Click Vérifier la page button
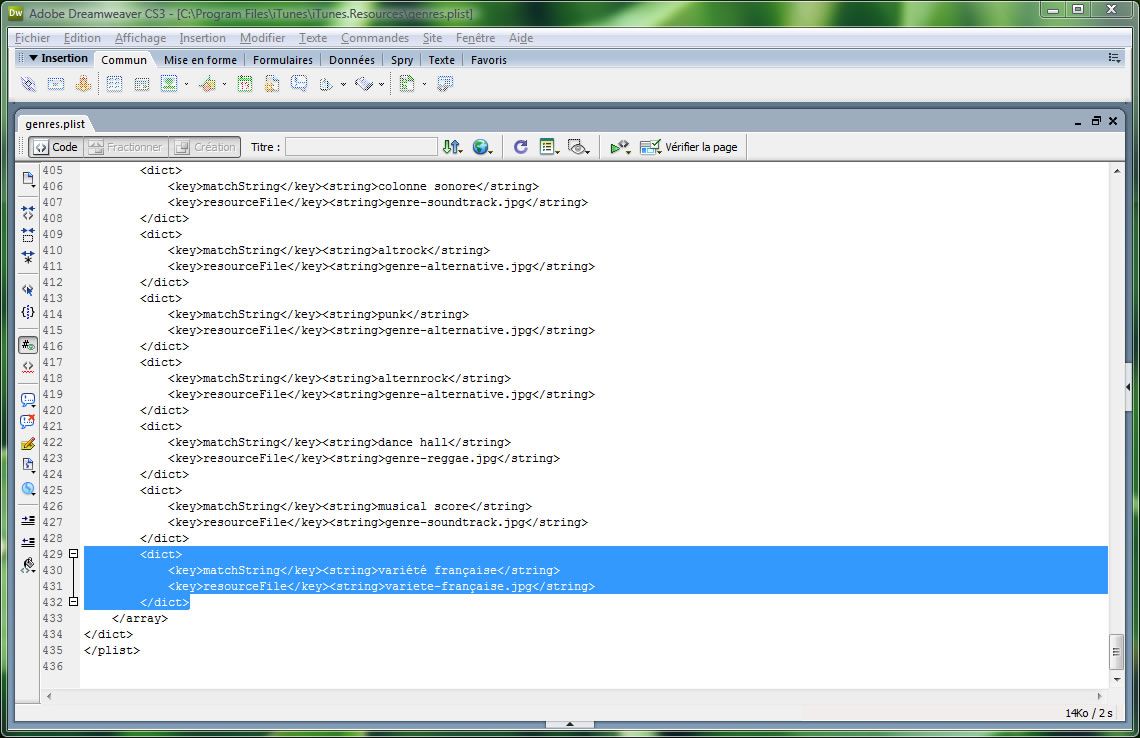The image size is (1140, 738). pos(689,147)
